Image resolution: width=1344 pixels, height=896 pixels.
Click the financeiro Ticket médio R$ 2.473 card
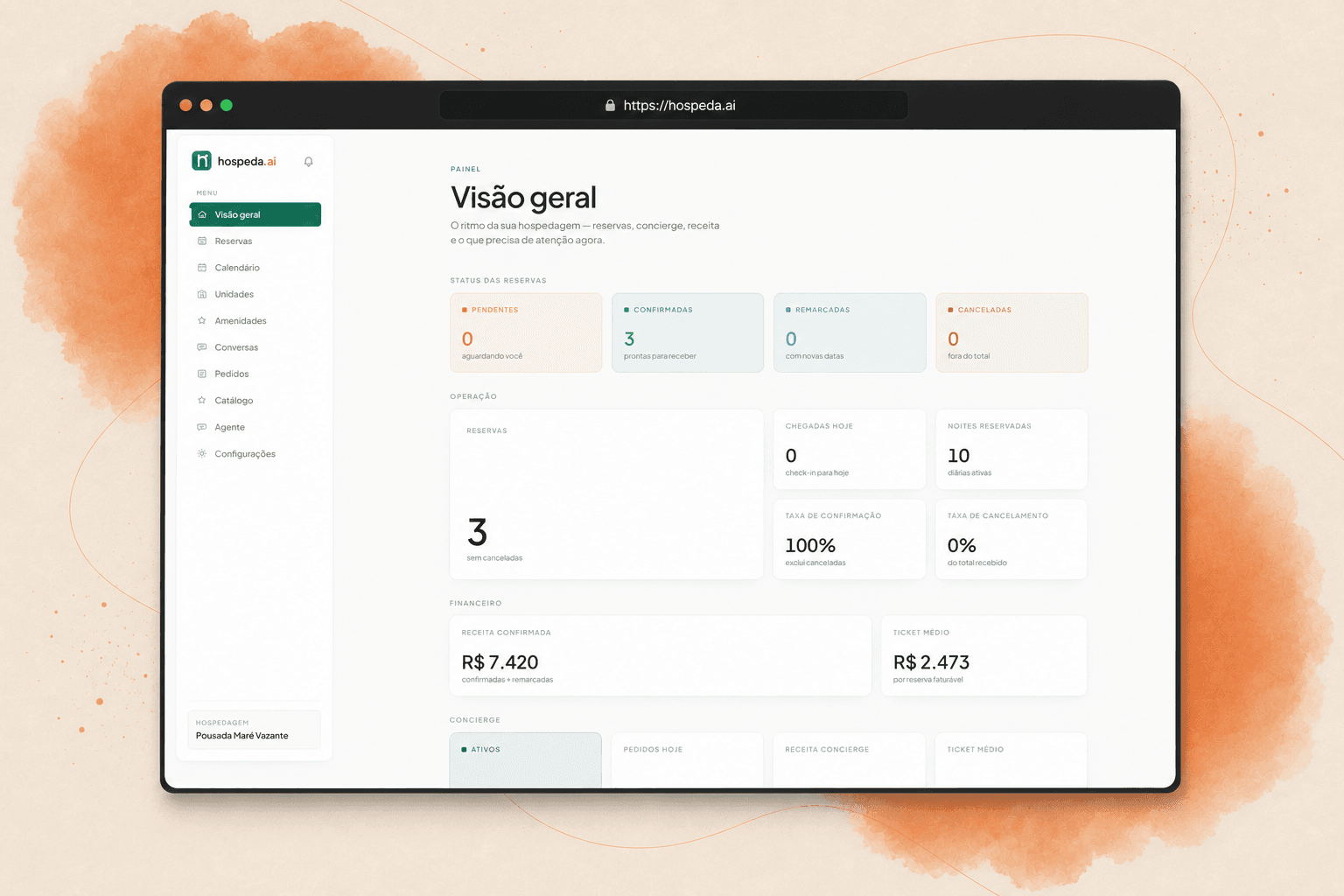984,655
